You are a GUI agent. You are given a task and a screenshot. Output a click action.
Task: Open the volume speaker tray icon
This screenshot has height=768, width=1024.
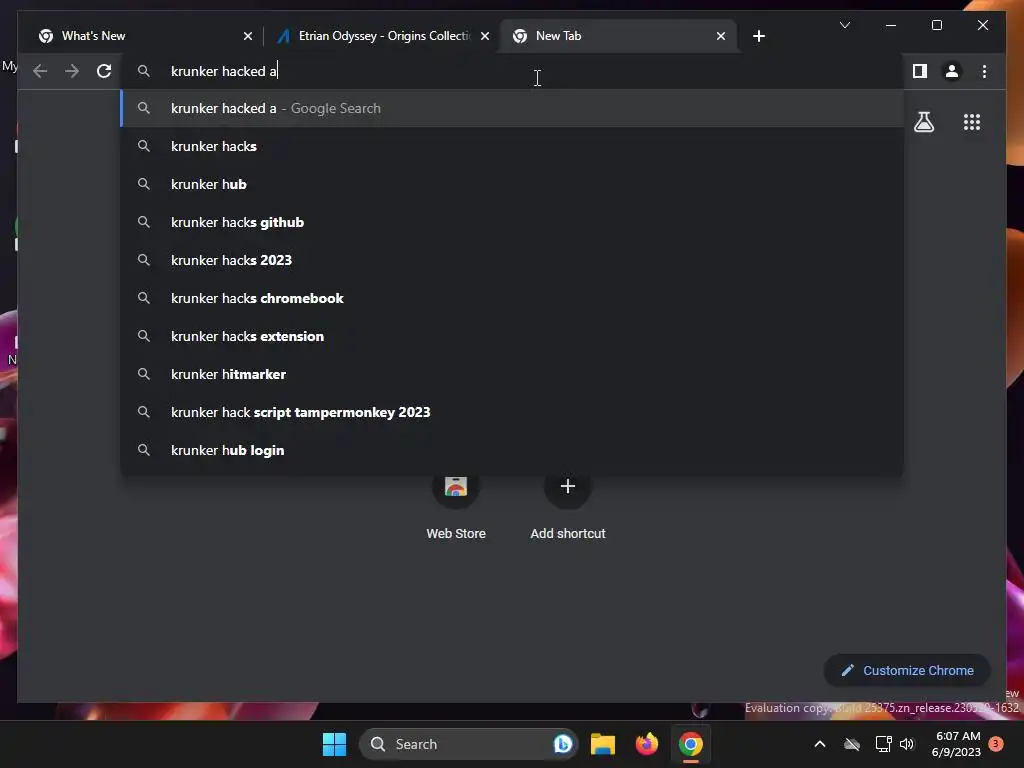(906, 744)
